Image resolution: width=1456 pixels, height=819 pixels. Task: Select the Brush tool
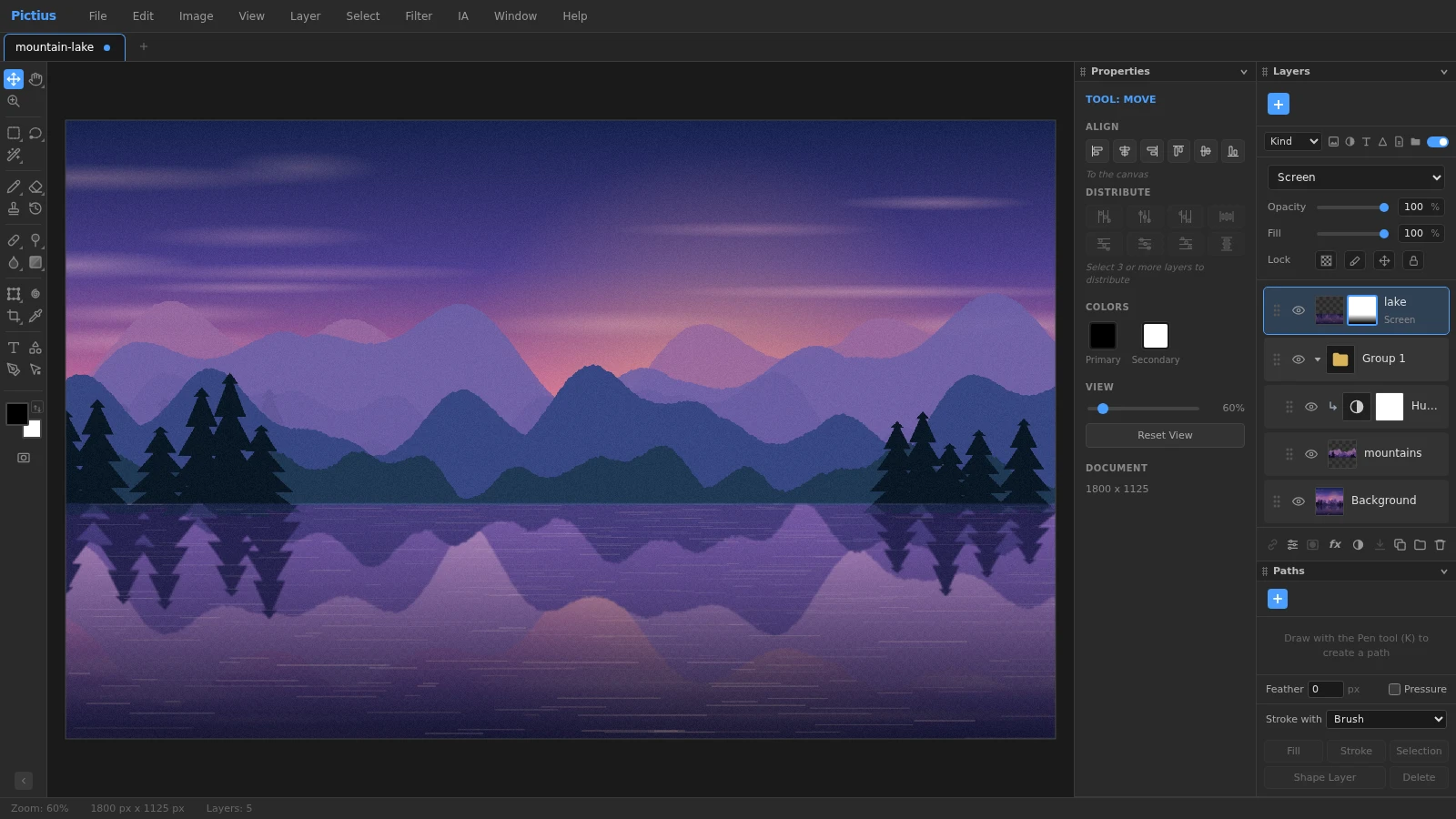point(14,187)
